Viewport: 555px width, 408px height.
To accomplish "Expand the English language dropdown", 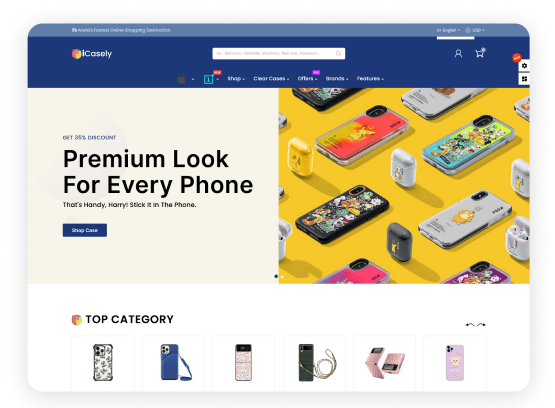I will tap(448, 30).
